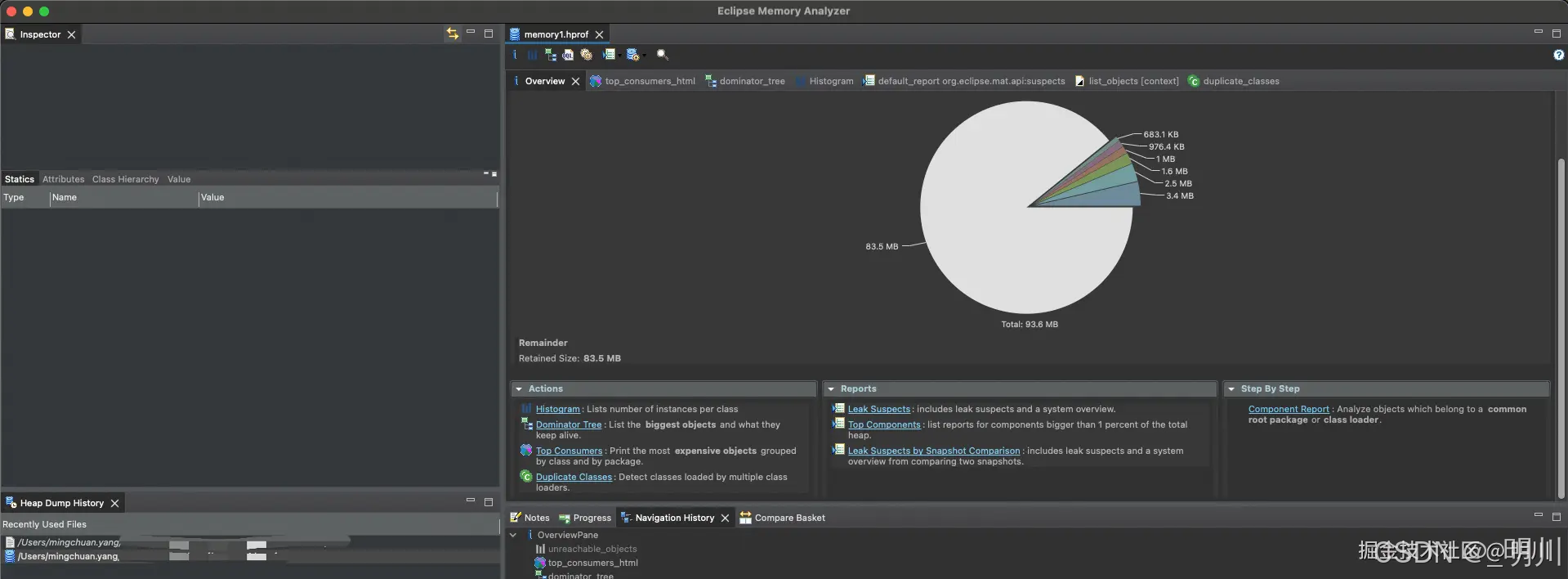The width and height of the screenshot is (1568, 579).
Task: Find object by address magnifier icon
Action: [662, 55]
